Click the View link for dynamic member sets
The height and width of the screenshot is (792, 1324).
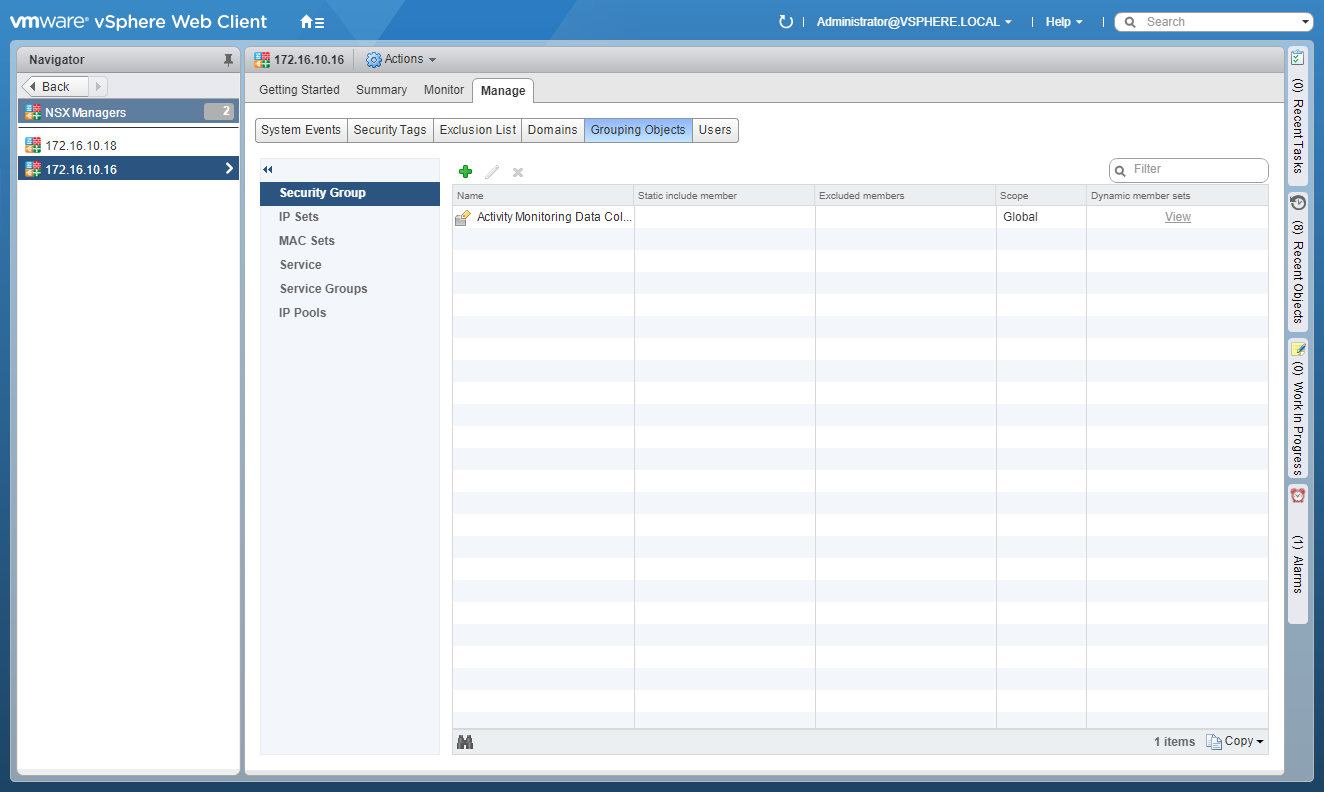[1177, 217]
